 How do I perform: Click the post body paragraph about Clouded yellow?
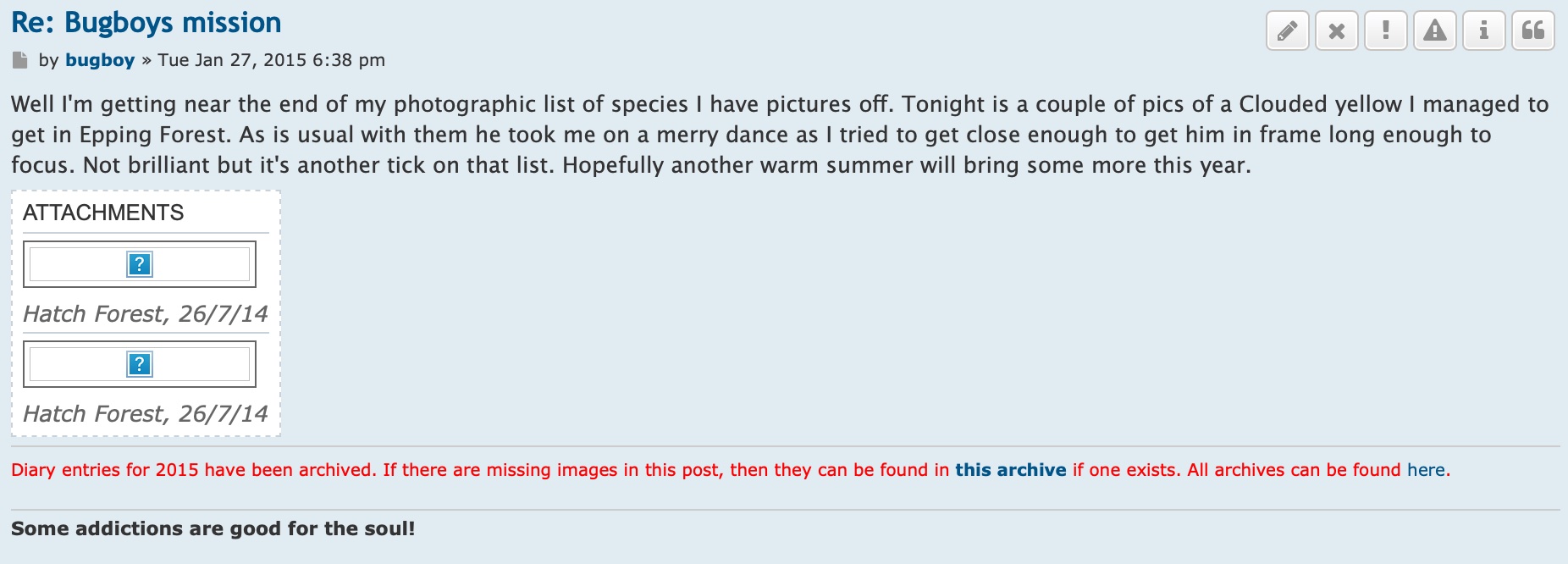tap(780, 135)
